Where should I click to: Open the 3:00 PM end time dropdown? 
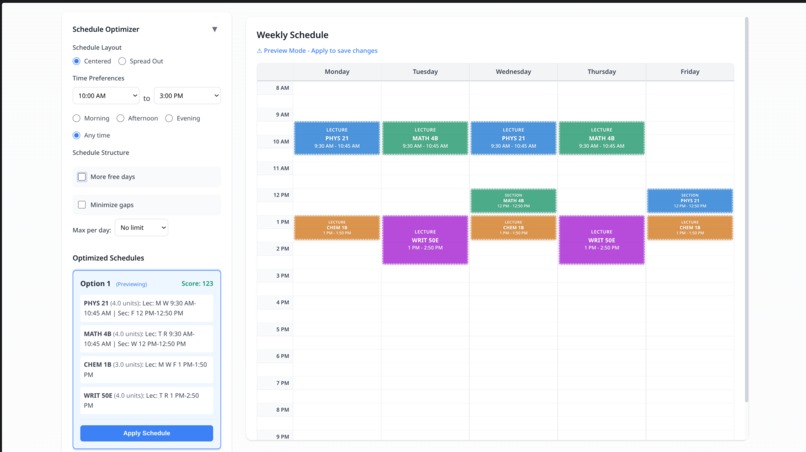click(x=187, y=96)
